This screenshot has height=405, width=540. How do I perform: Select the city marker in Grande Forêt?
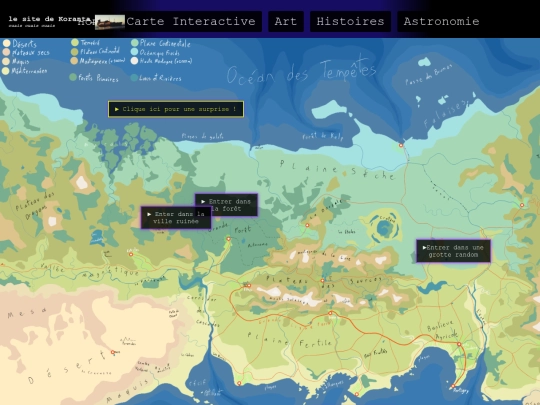pos(228,239)
